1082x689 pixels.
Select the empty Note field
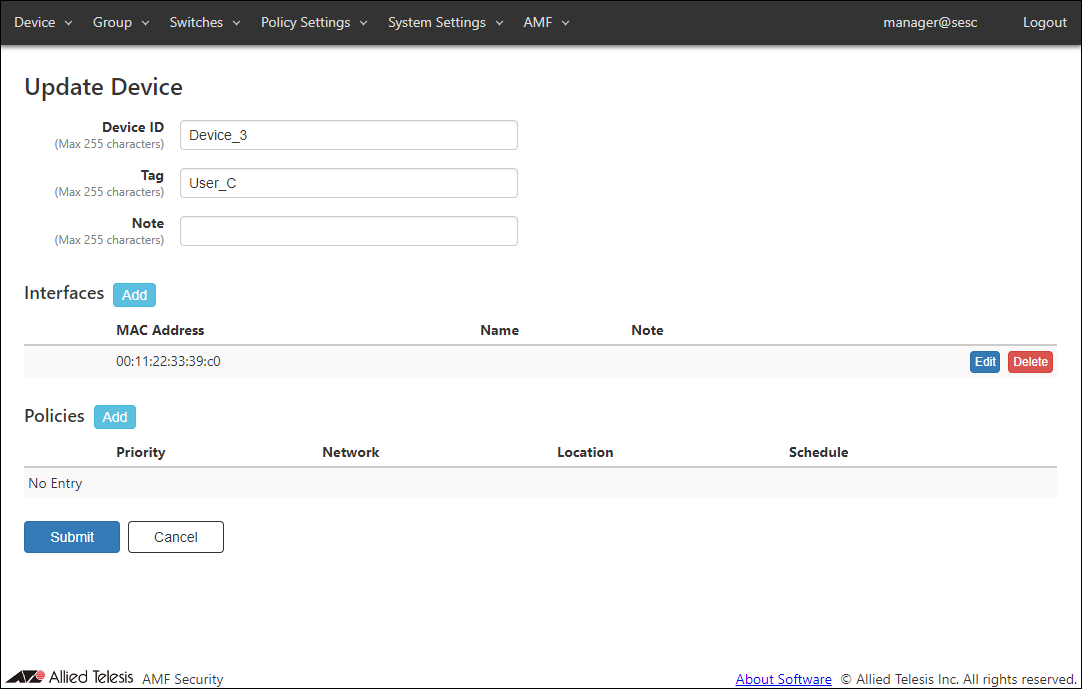(348, 231)
